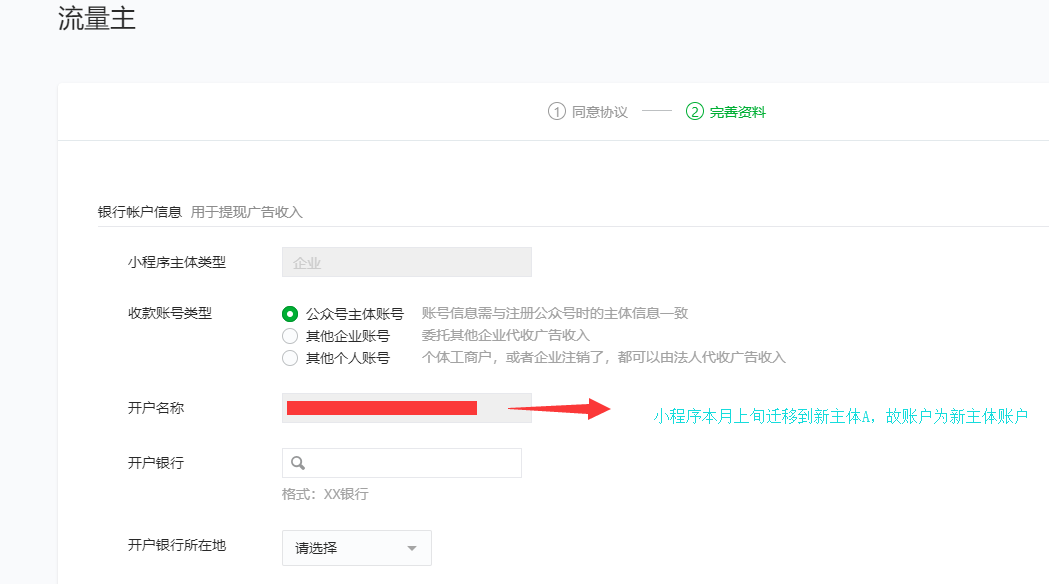Viewport: 1049px width, 584px height.
Task: Click the step 1 circled number icon
Action: pyautogui.click(x=557, y=112)
